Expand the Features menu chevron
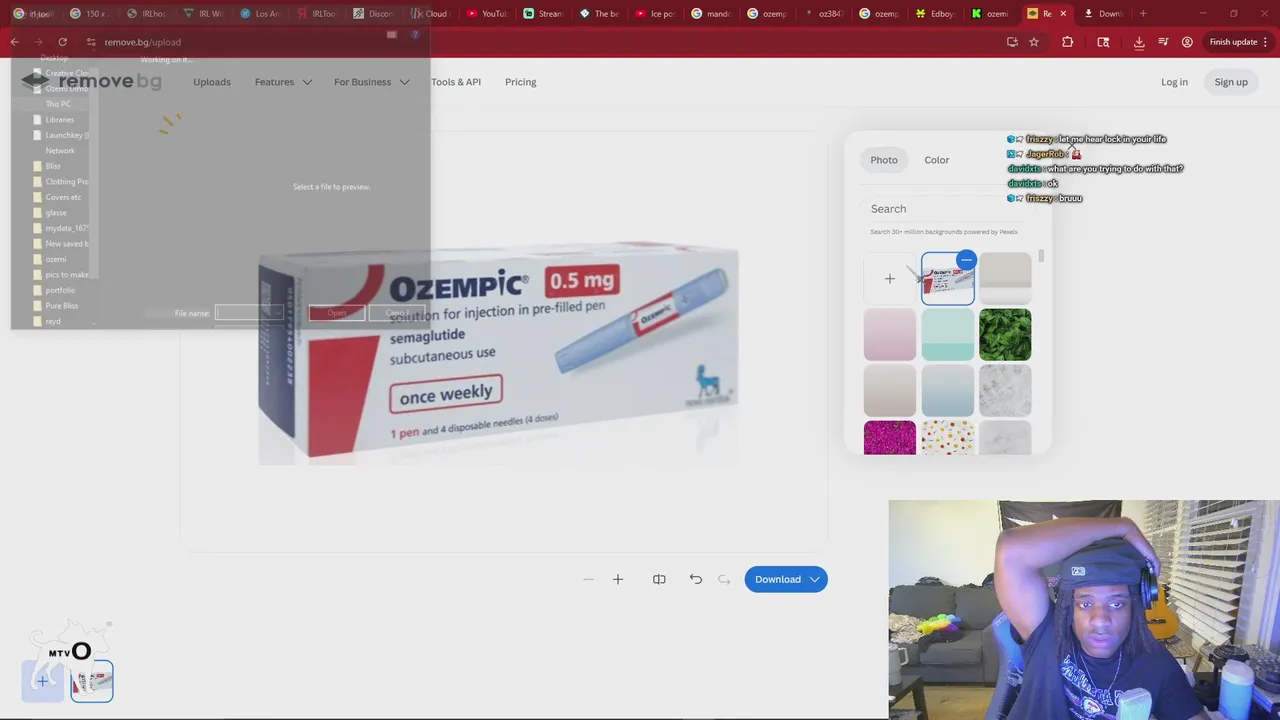 (x=307, y=82)
